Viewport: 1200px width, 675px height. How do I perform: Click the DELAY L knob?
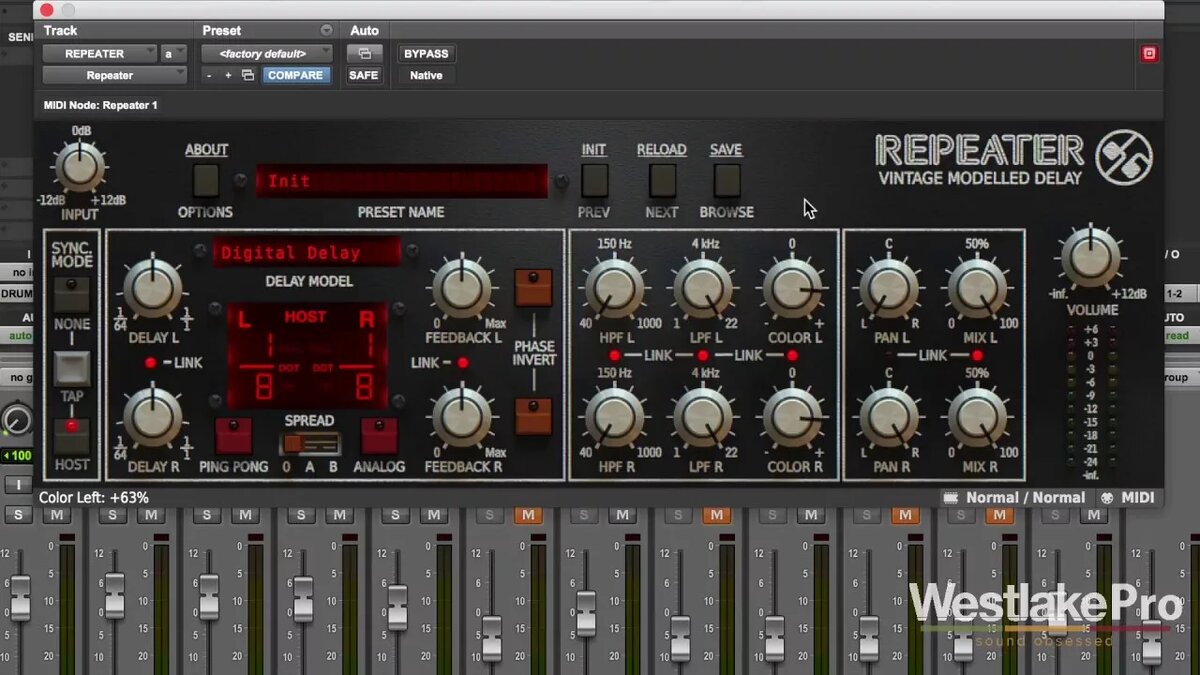pos(152,288)
